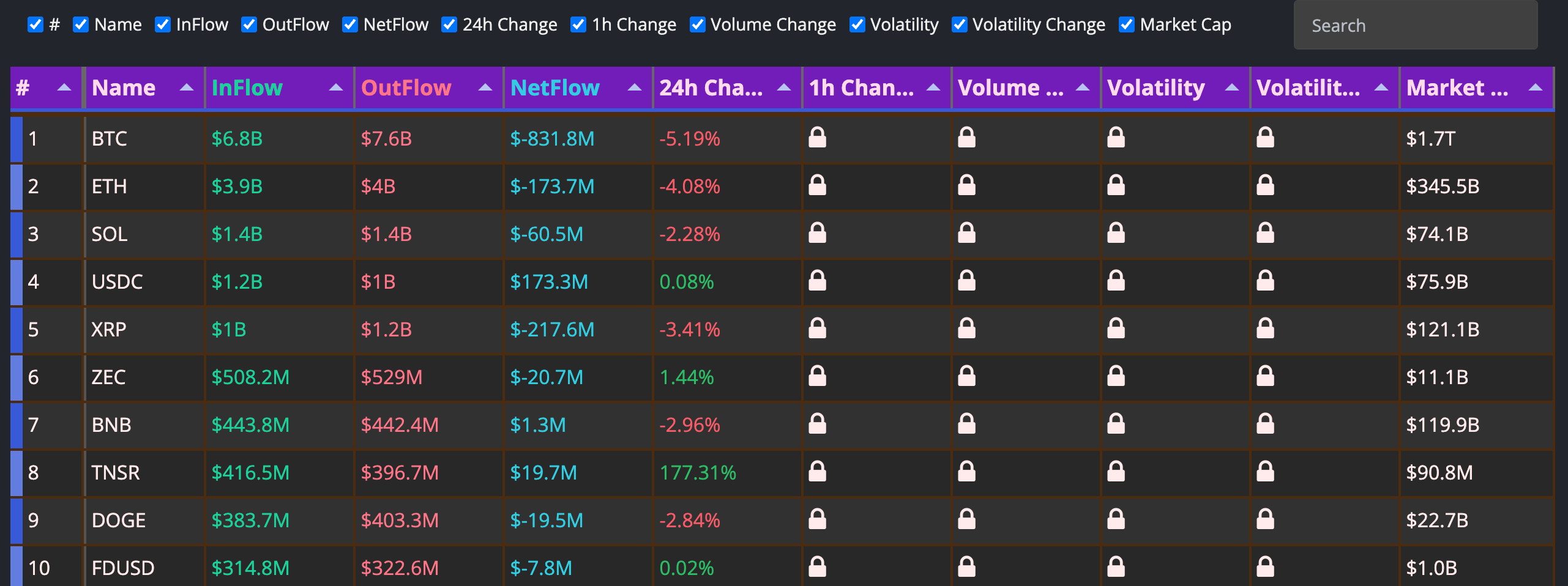Click inside the Search field
The width and height of the screenshot is (1568, 586).
pos(1414,25)
